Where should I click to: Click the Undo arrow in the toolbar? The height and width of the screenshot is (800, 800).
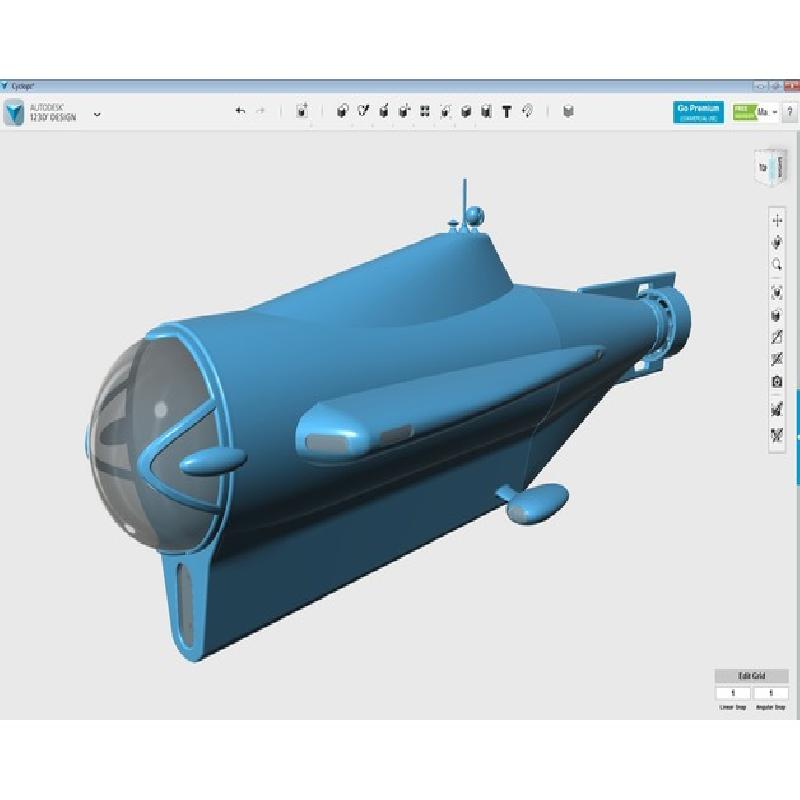click(240, 111)
